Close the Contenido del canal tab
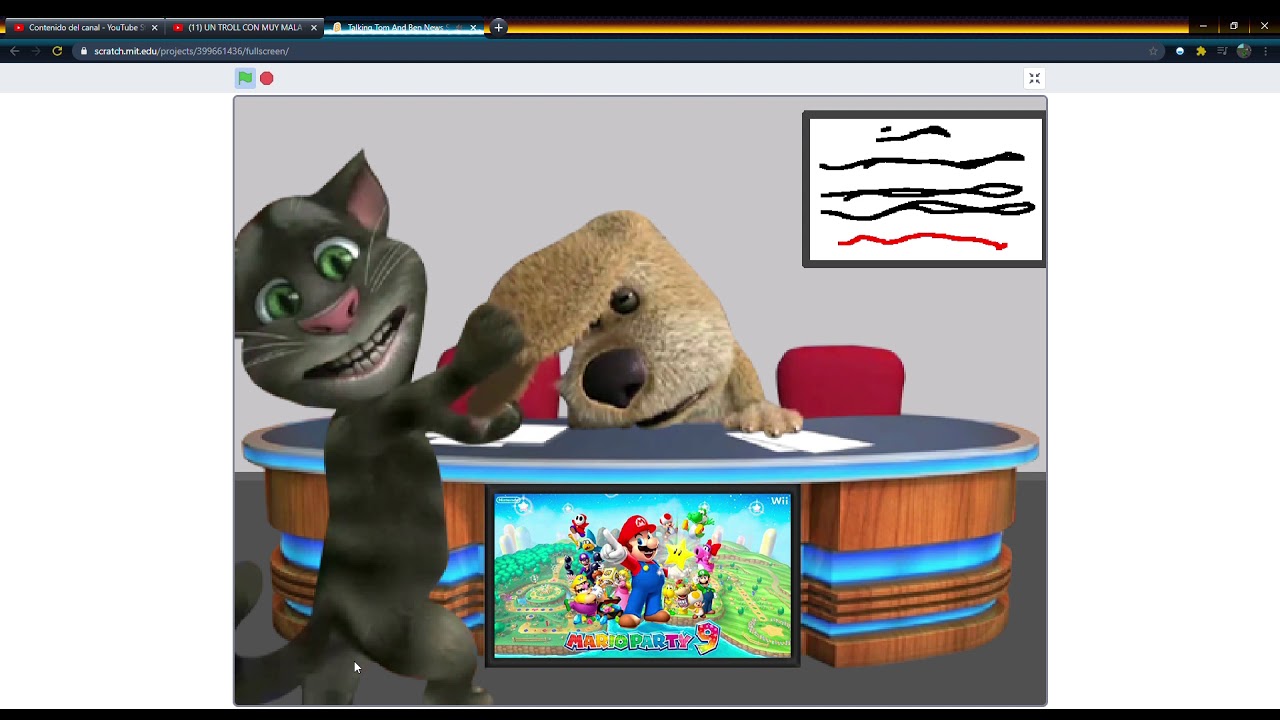 point(154,28)
